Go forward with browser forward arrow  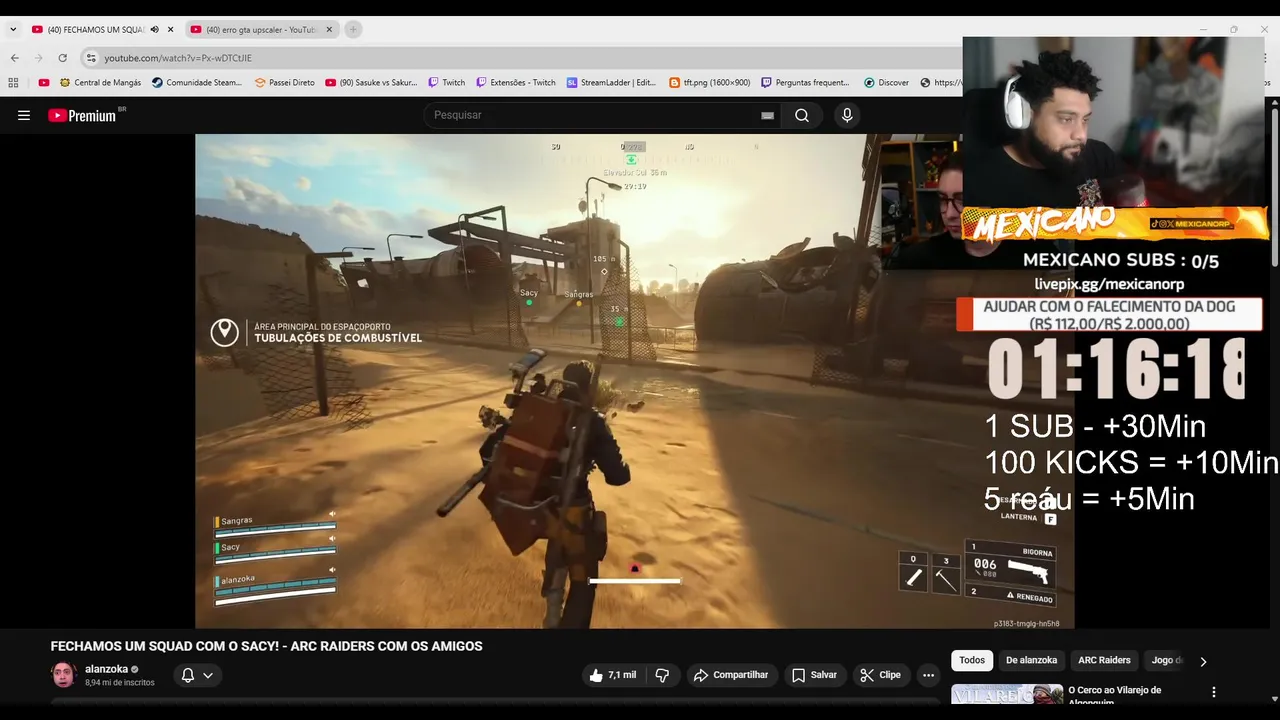38,58
